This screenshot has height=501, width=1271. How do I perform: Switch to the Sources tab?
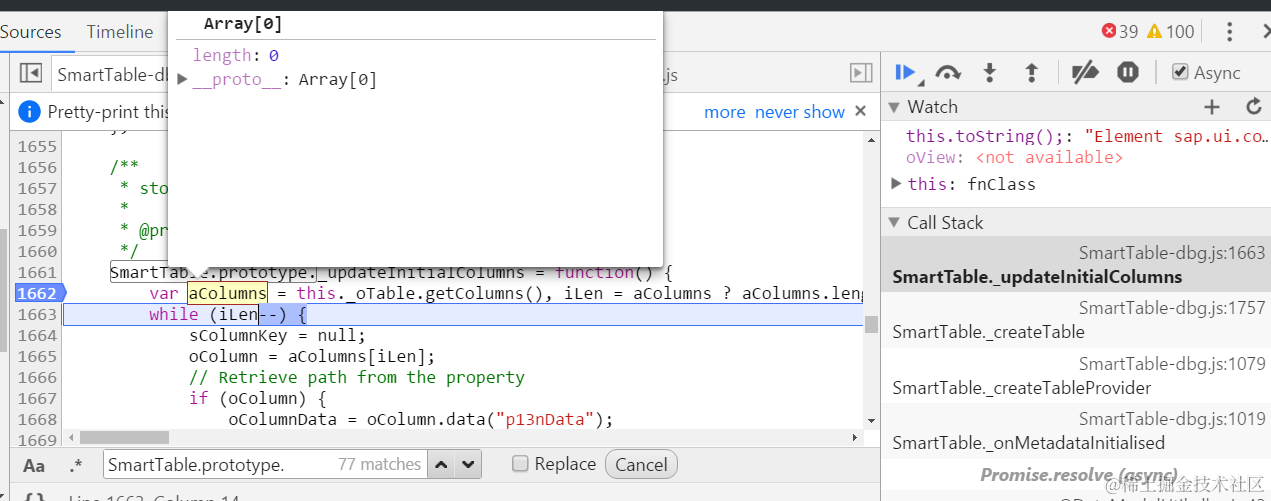[x=31, y=32]
